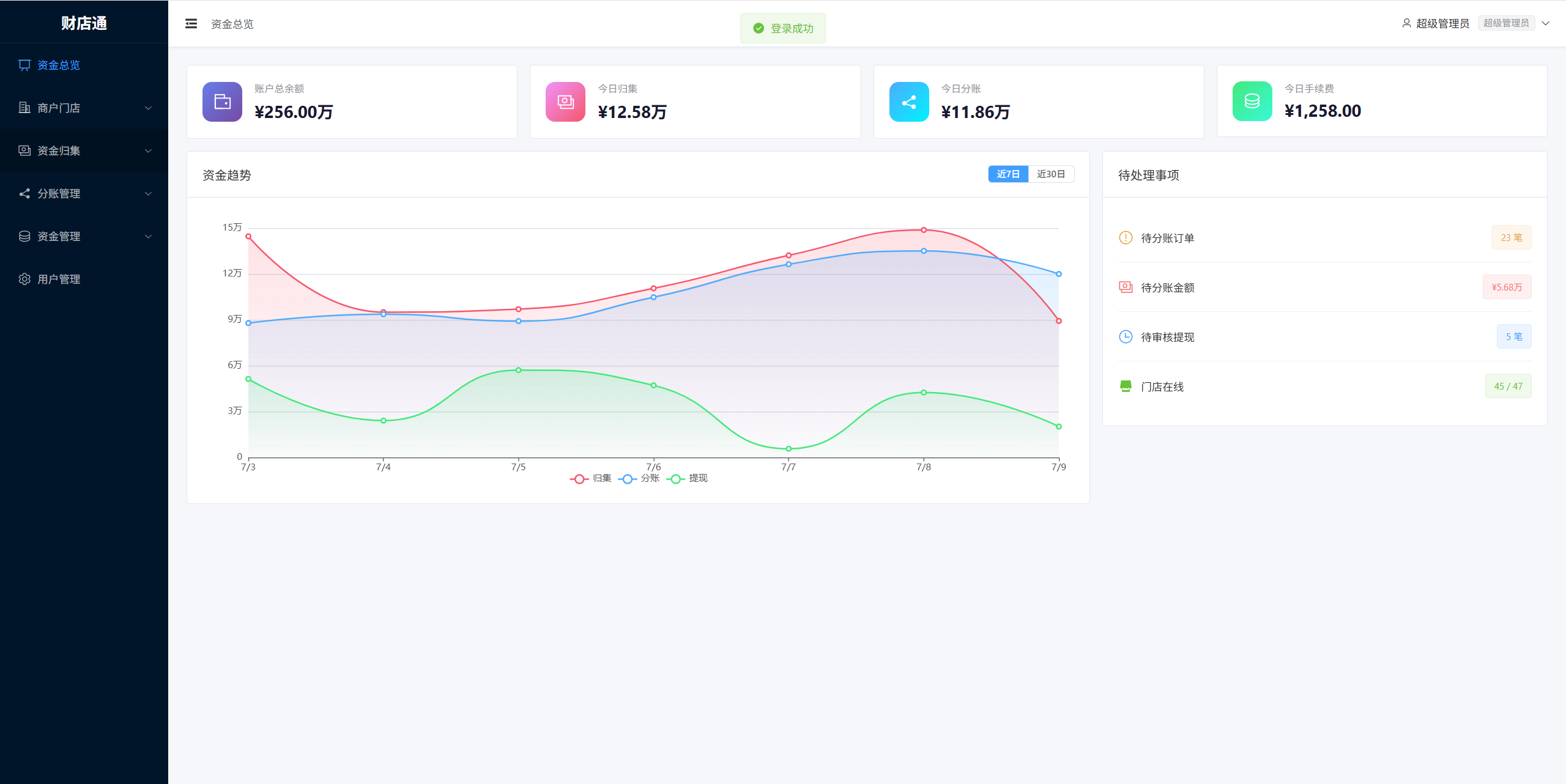The image size is (1566, 784).
Task: Open 用户管理 in the sidebar
Action: click(x=84, y=279)
